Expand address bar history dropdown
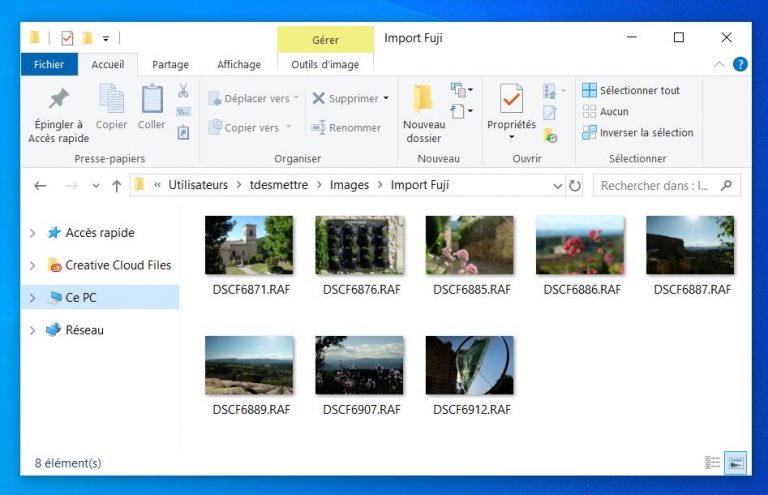Screen dimensions: 768x495 coord(557,186)
